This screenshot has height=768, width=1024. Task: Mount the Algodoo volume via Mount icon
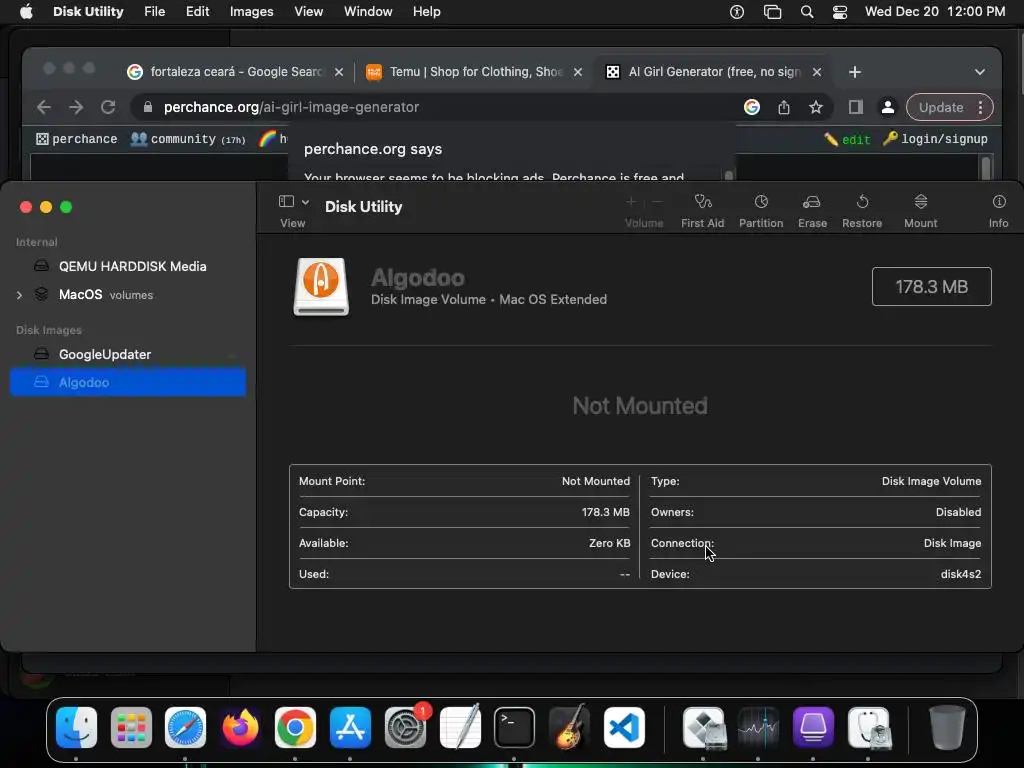pyautogui.click(x=921, y=211)
